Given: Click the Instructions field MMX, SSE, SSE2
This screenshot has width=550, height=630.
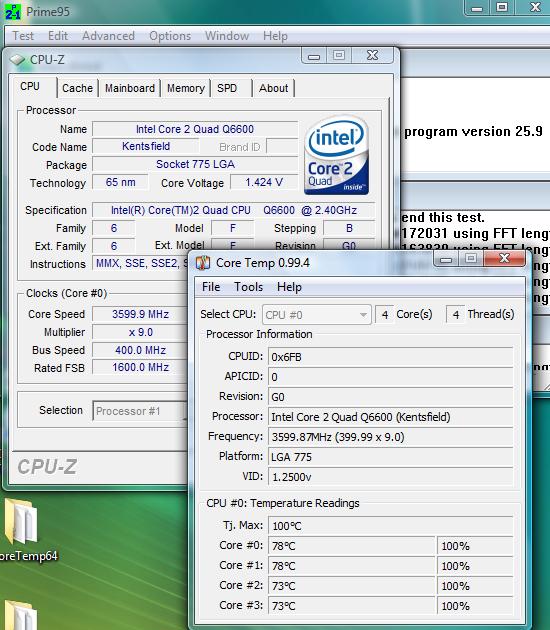Looking at the screenshot, I should coord(140,264).
